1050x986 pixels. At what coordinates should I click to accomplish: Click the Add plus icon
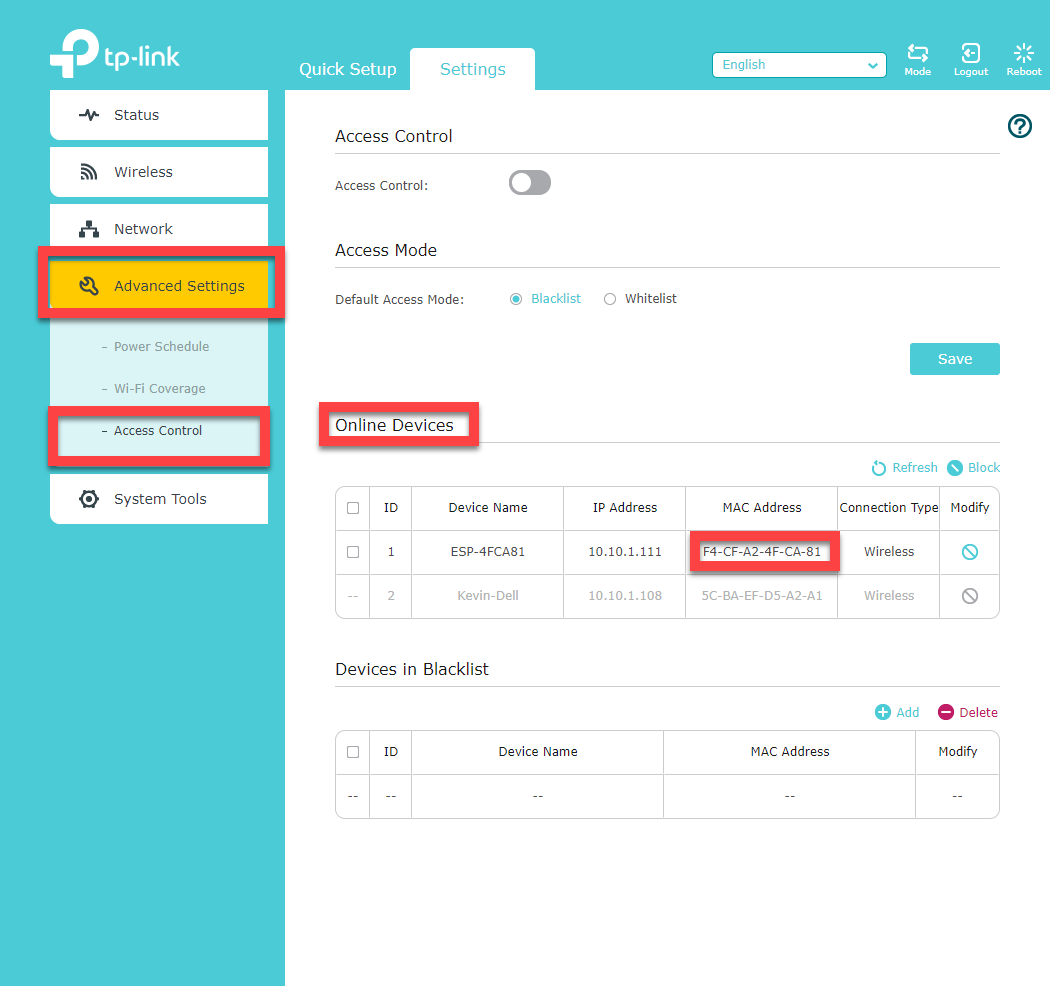(x=883, y=712)
